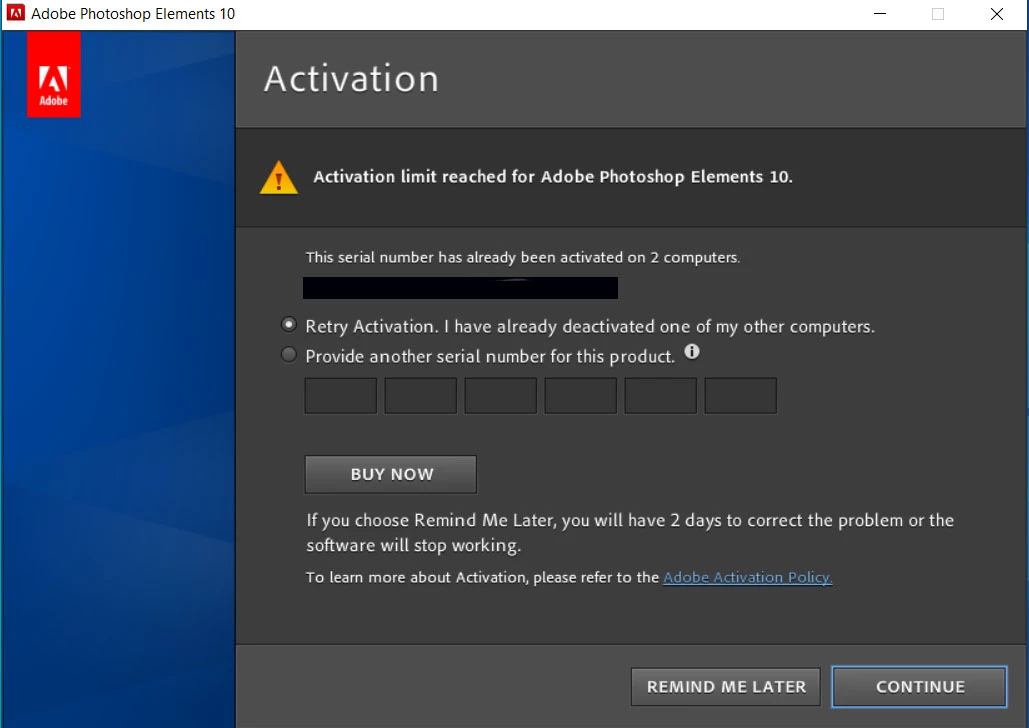
Task: Click the Activation heading text
Action: click(351, 79)
